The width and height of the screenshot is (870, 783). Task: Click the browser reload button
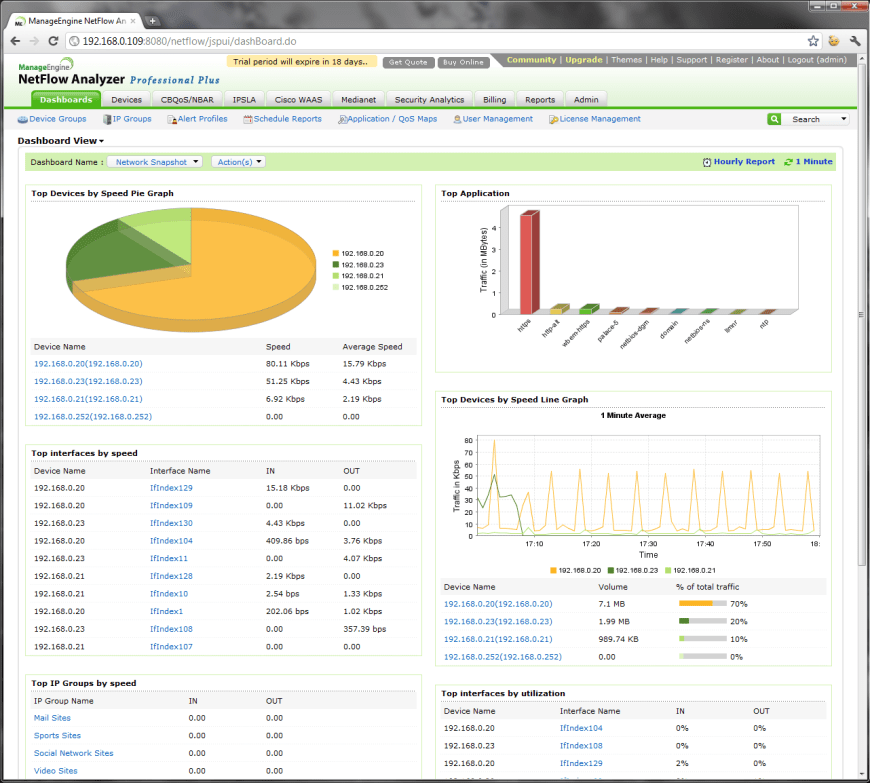54,41
